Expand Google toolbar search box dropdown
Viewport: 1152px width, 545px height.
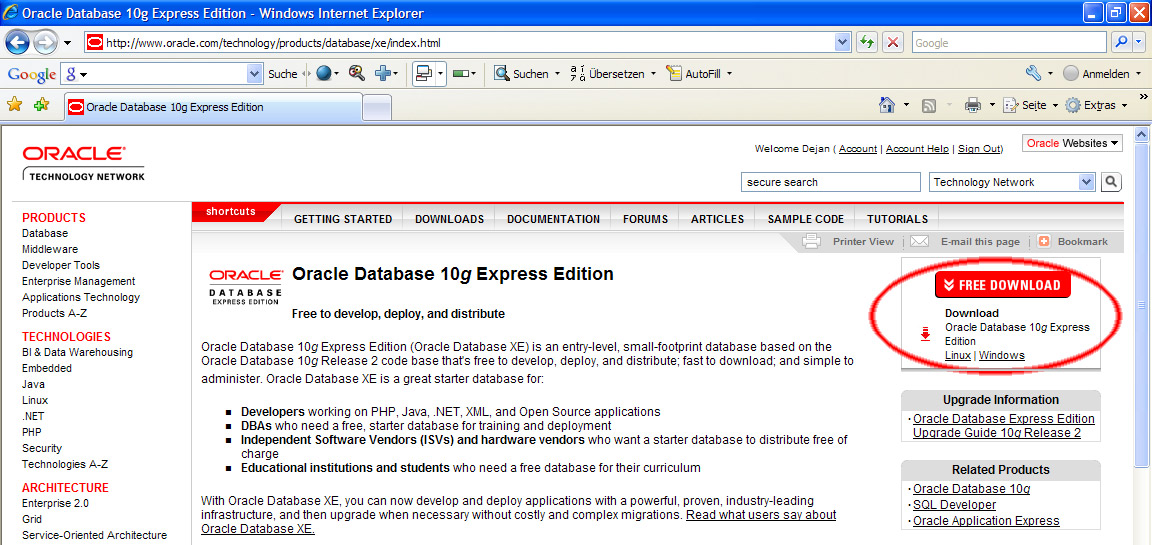pos(255,73)
